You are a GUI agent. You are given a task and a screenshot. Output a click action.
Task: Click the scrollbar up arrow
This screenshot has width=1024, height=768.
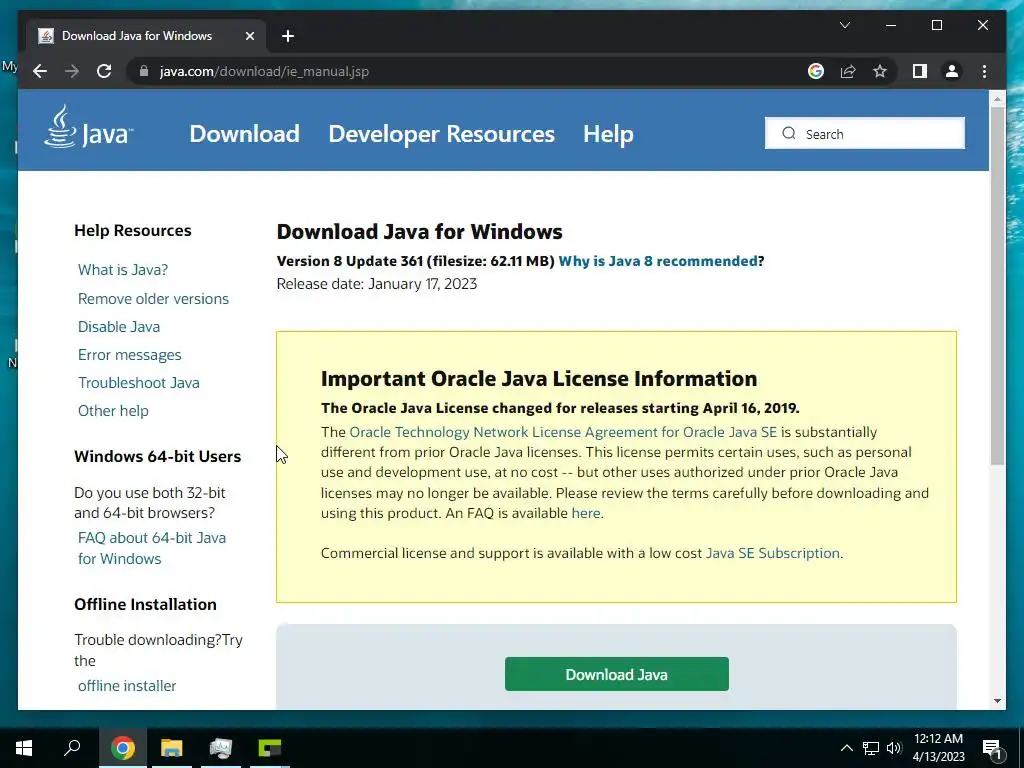tap(997, 99)
